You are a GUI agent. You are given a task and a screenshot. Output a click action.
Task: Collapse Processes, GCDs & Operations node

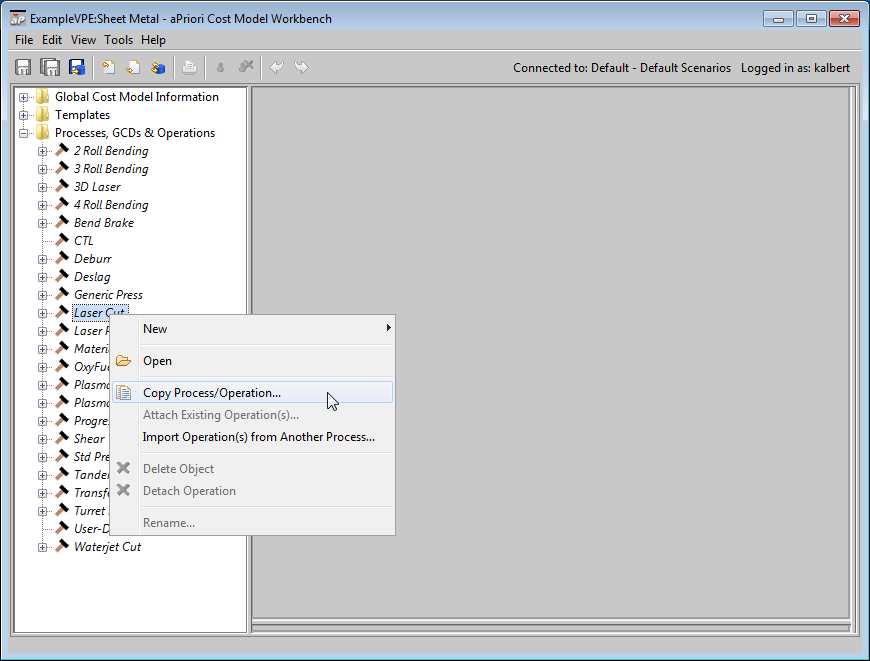tap(24, 133)
